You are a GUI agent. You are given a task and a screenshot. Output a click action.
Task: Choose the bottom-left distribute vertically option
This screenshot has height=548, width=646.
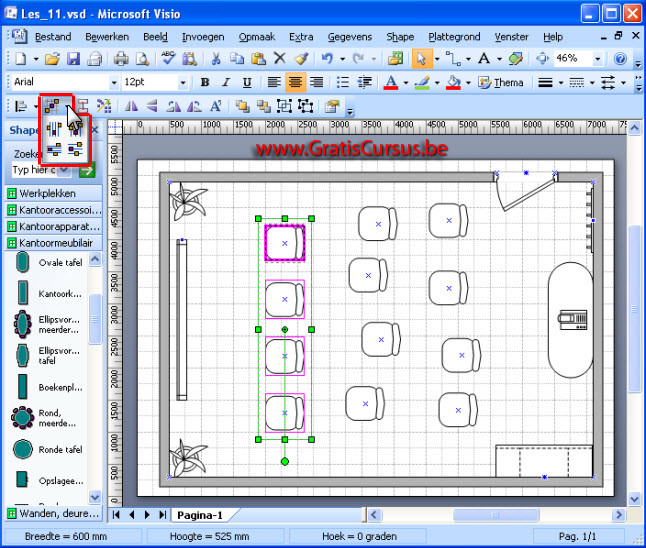54,150
